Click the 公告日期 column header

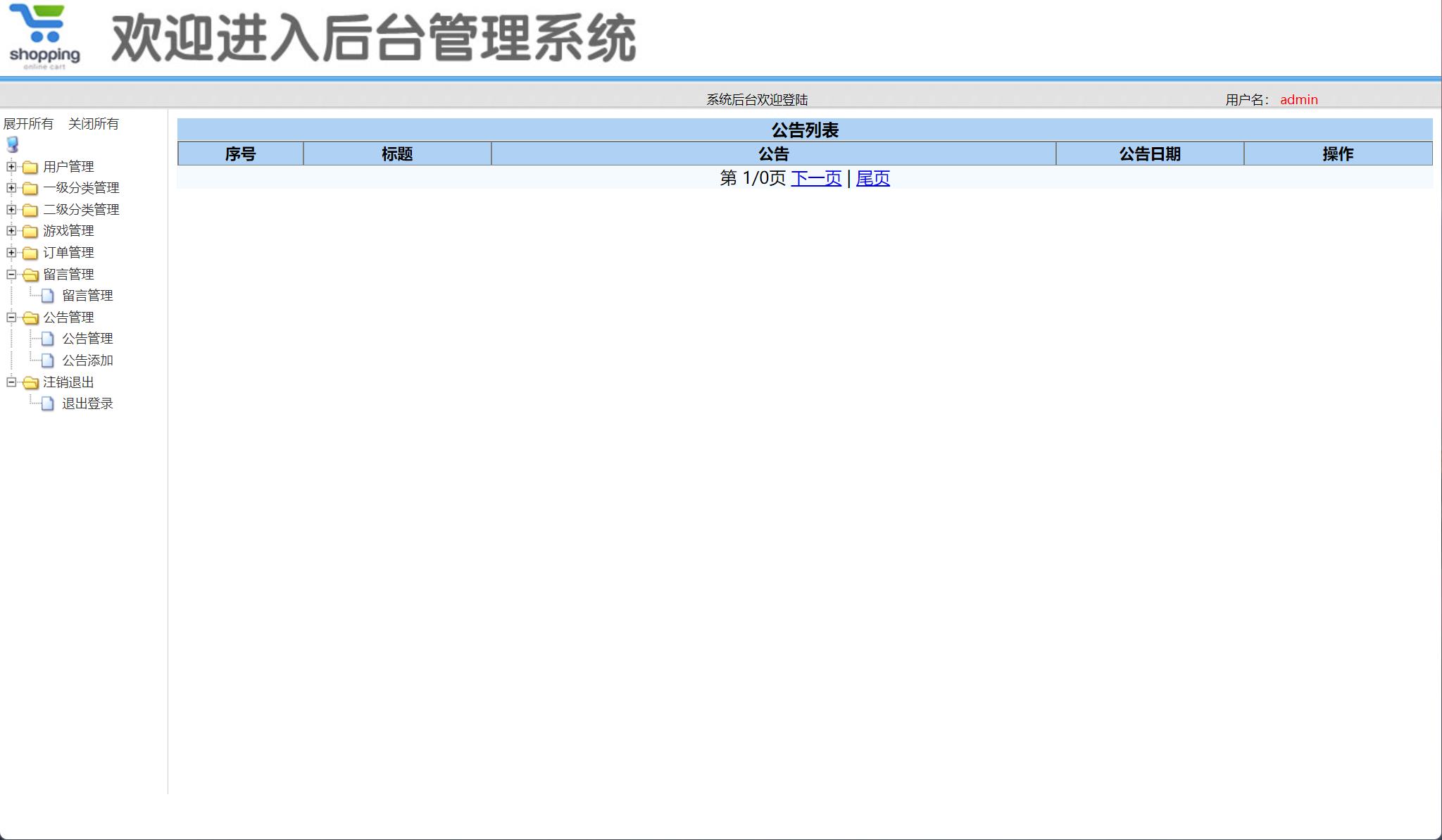tap(1150, 153)
